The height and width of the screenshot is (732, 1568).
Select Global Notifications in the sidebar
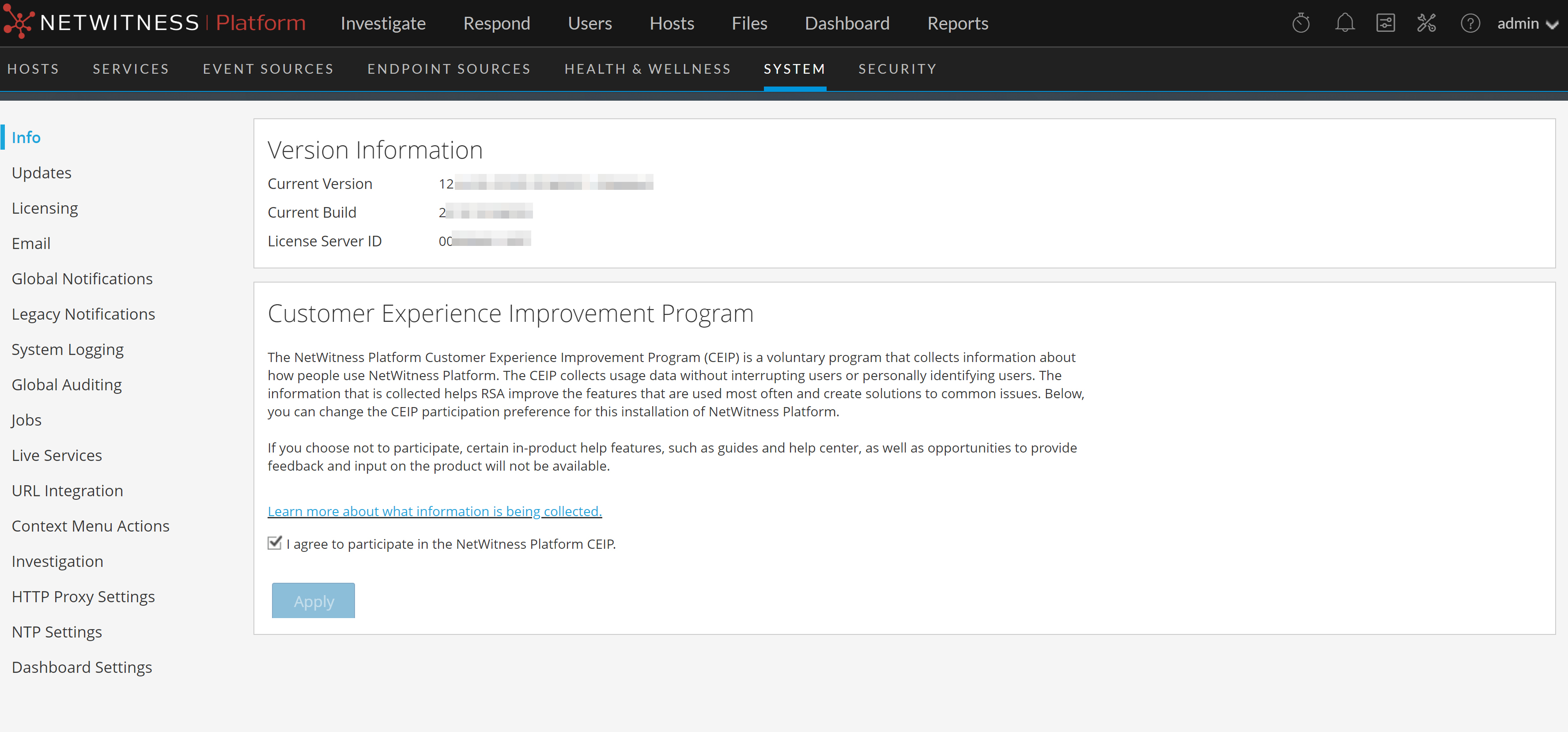pyautogui.click(x=82, y=278)
